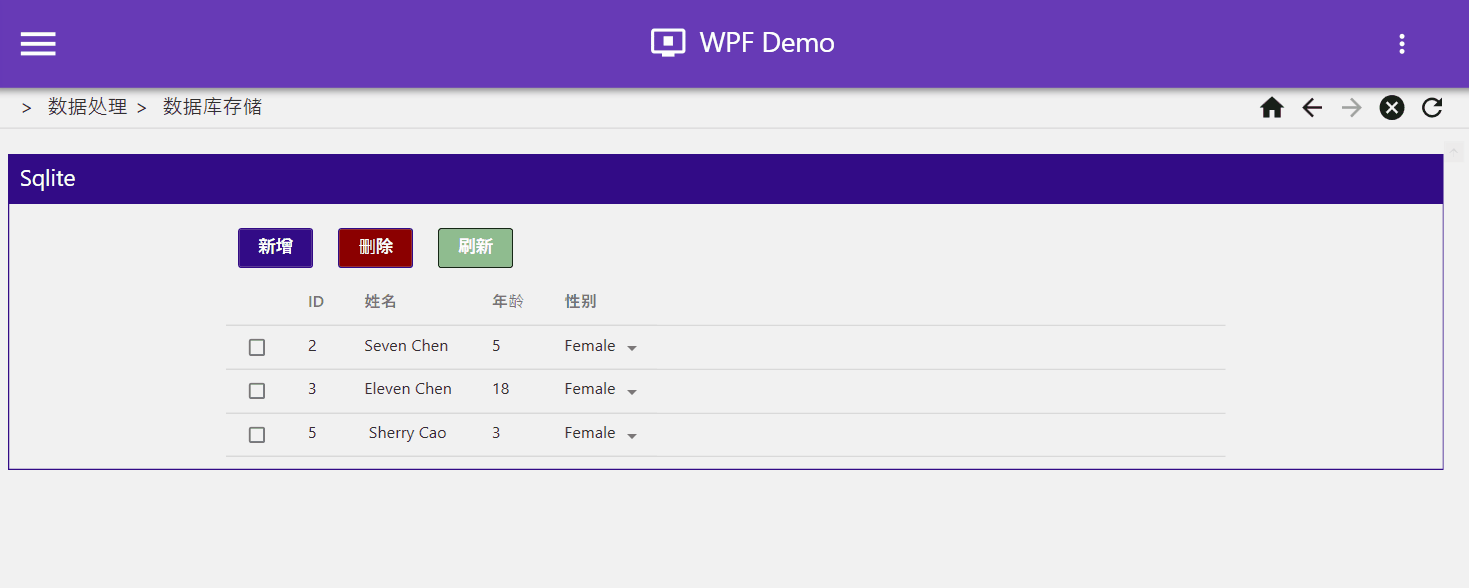Click the WPF Demo monitor logo icon

[668, 43]
